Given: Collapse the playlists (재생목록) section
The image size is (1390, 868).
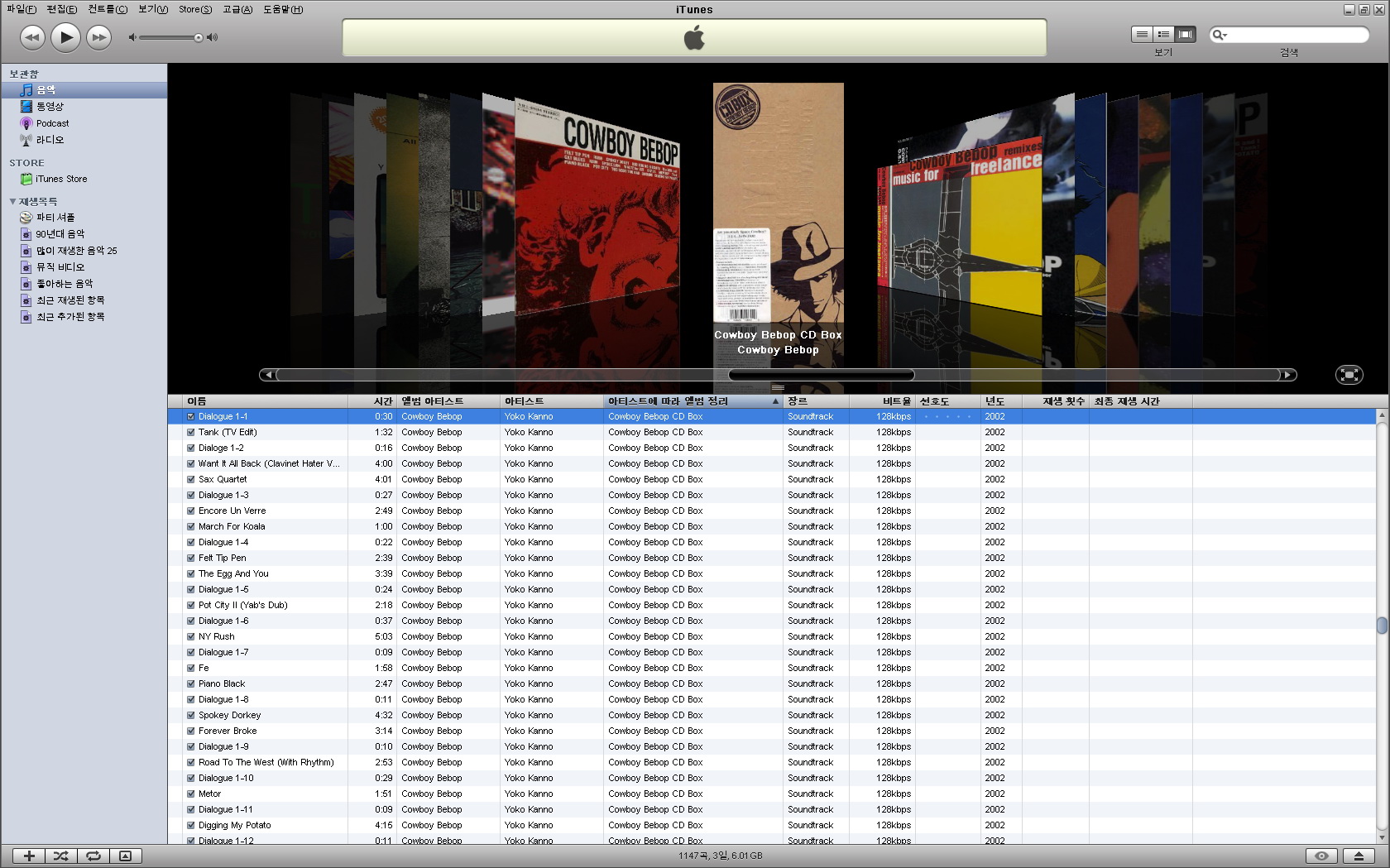Looking at the screenshot, I should 12,201.
